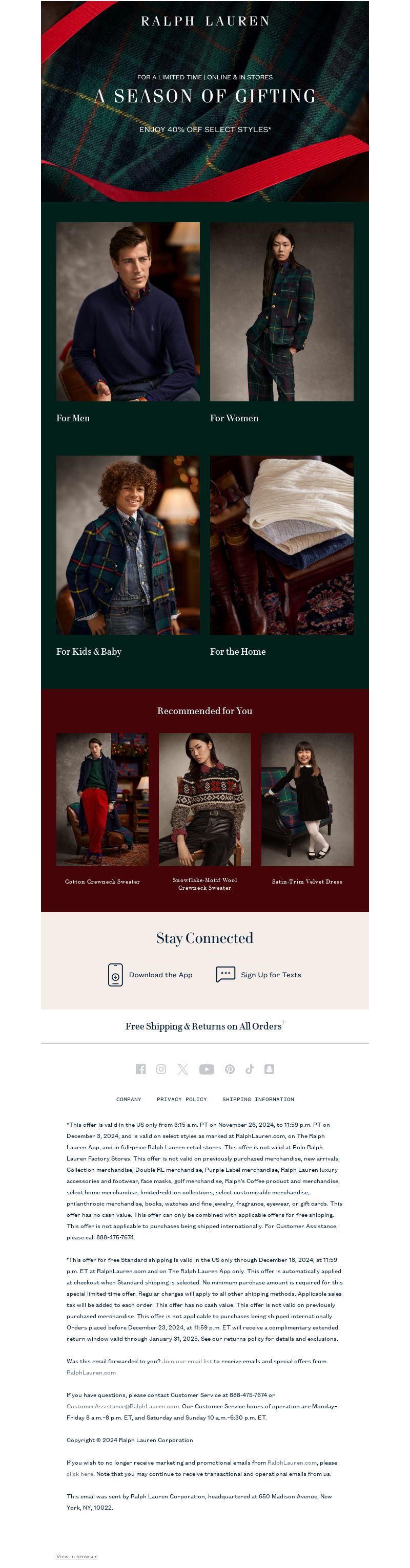
Task: Click View in browser link
Action: click(x=77, y=1556)
